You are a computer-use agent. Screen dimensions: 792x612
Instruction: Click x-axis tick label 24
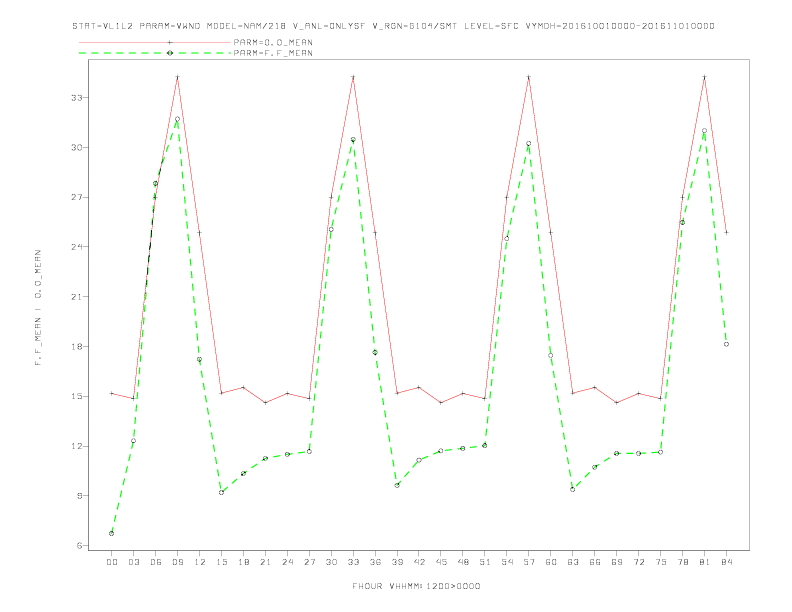[x=287, y=562]
